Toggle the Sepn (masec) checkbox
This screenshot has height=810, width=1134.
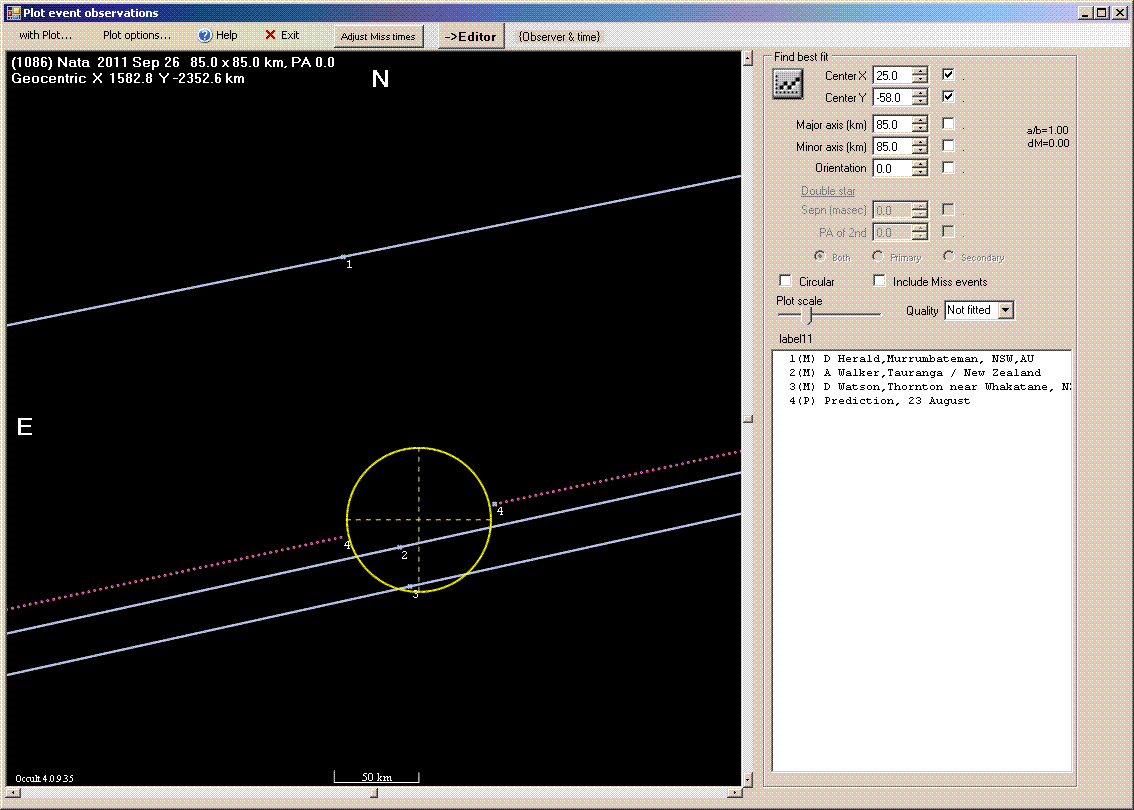948,209
